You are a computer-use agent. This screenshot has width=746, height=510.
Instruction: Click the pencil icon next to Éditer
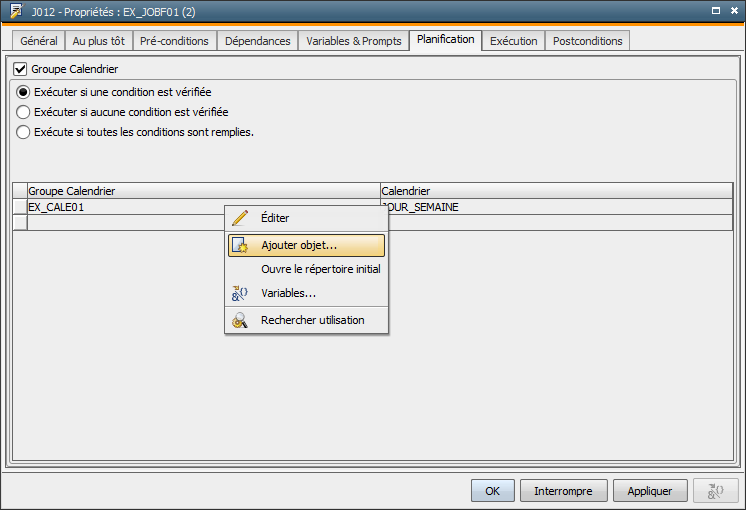pos(239,218)
